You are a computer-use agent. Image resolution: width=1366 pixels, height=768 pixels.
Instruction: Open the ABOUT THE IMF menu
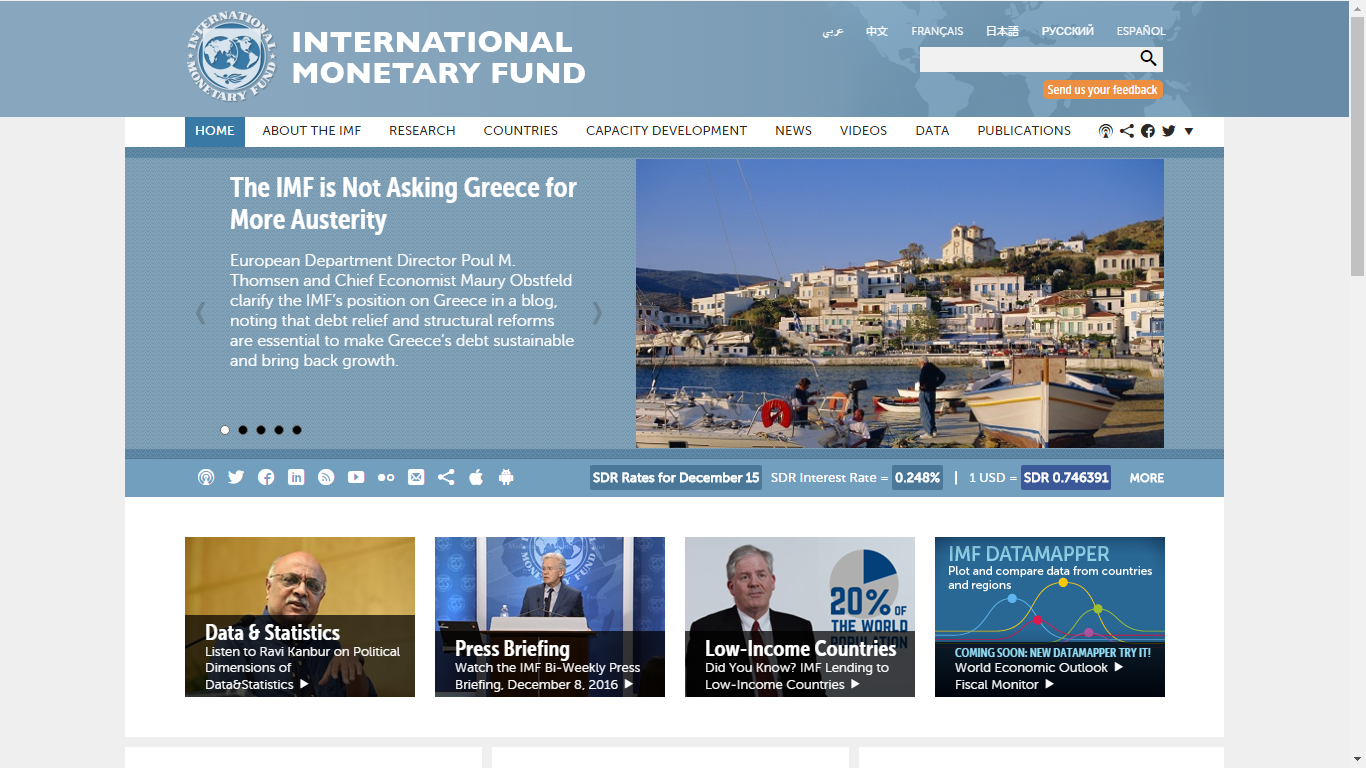pyautogui.click(x=312, y=131)
